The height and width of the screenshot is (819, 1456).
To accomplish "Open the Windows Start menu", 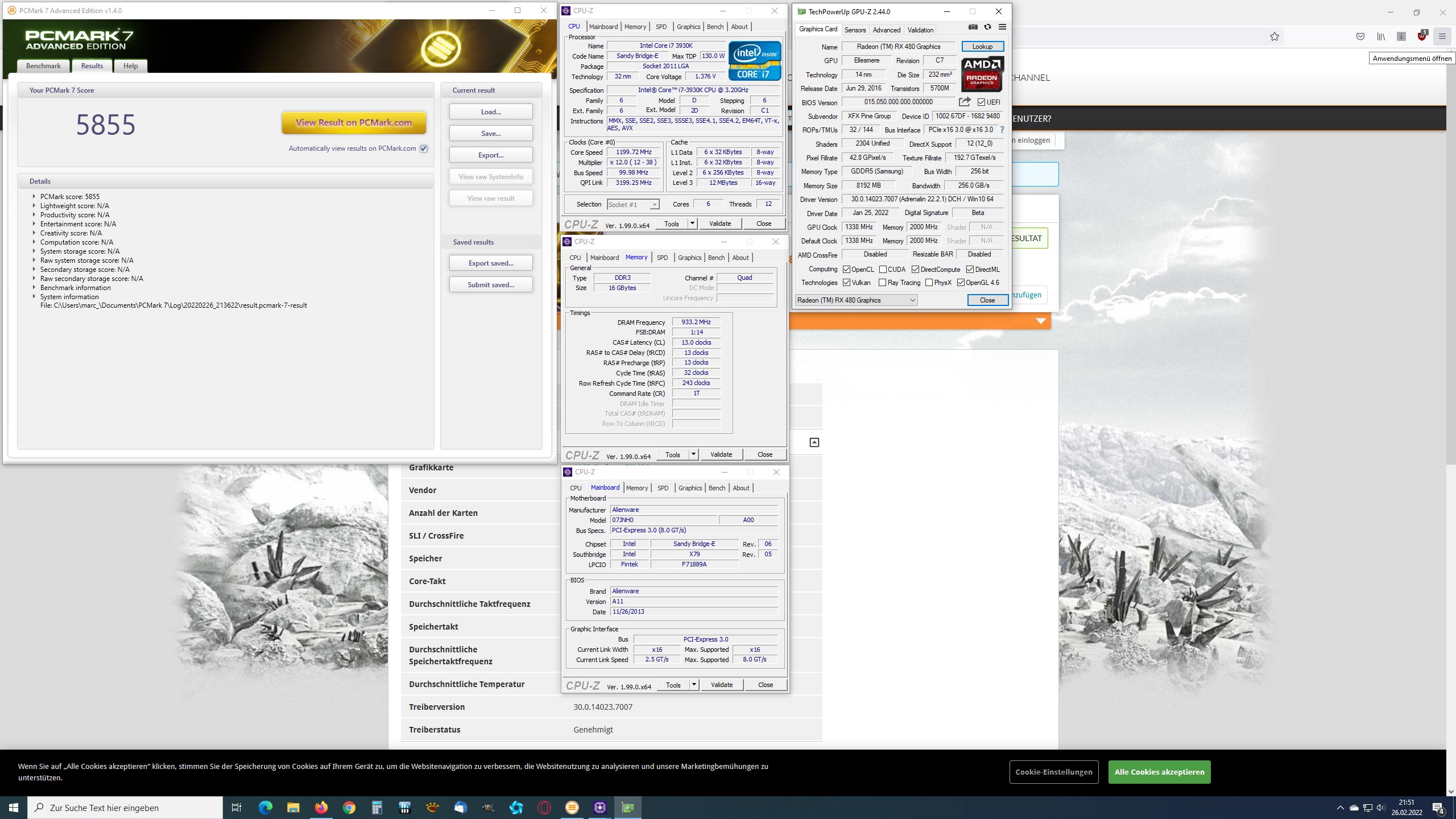I will [14, 808].
